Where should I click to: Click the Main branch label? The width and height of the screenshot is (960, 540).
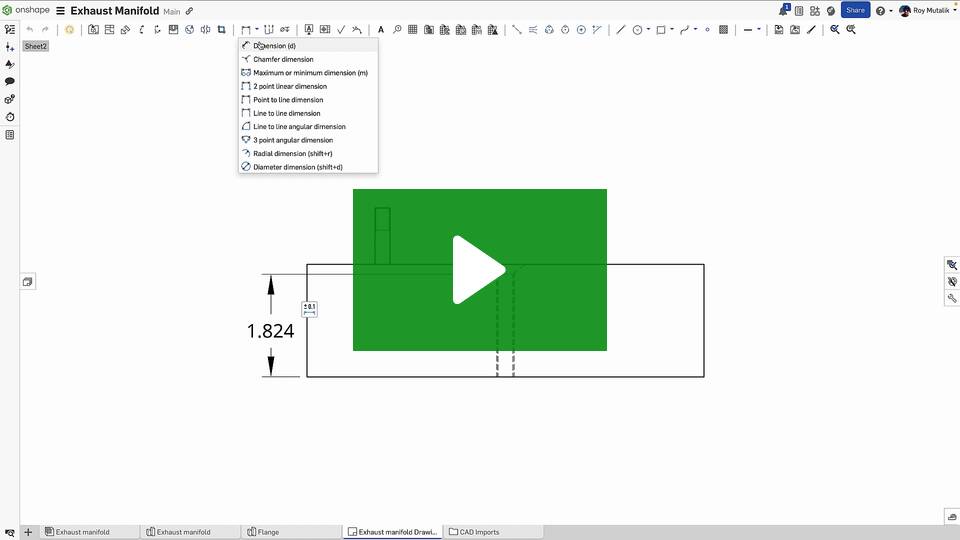click(171, 12)
